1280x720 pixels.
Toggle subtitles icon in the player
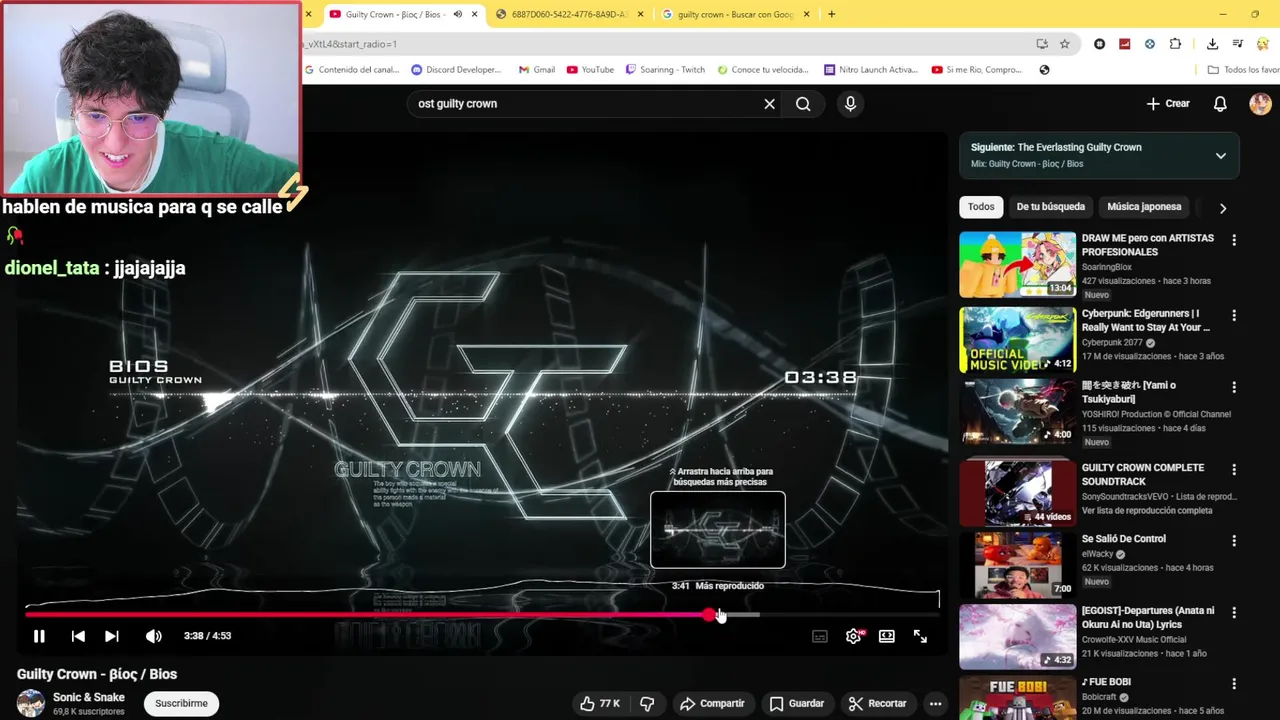[x=820, y=636]
